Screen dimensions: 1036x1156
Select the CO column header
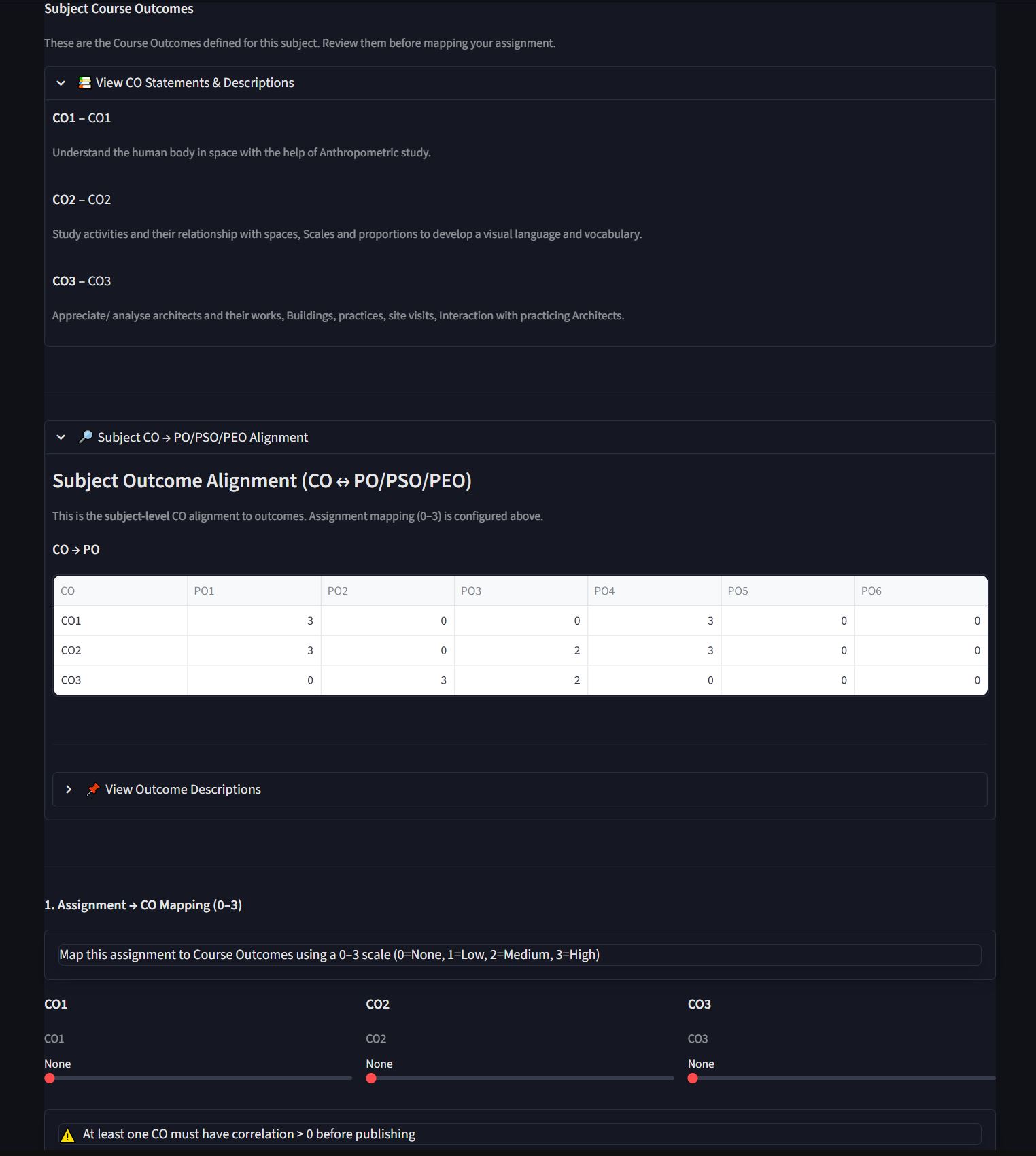120,591
